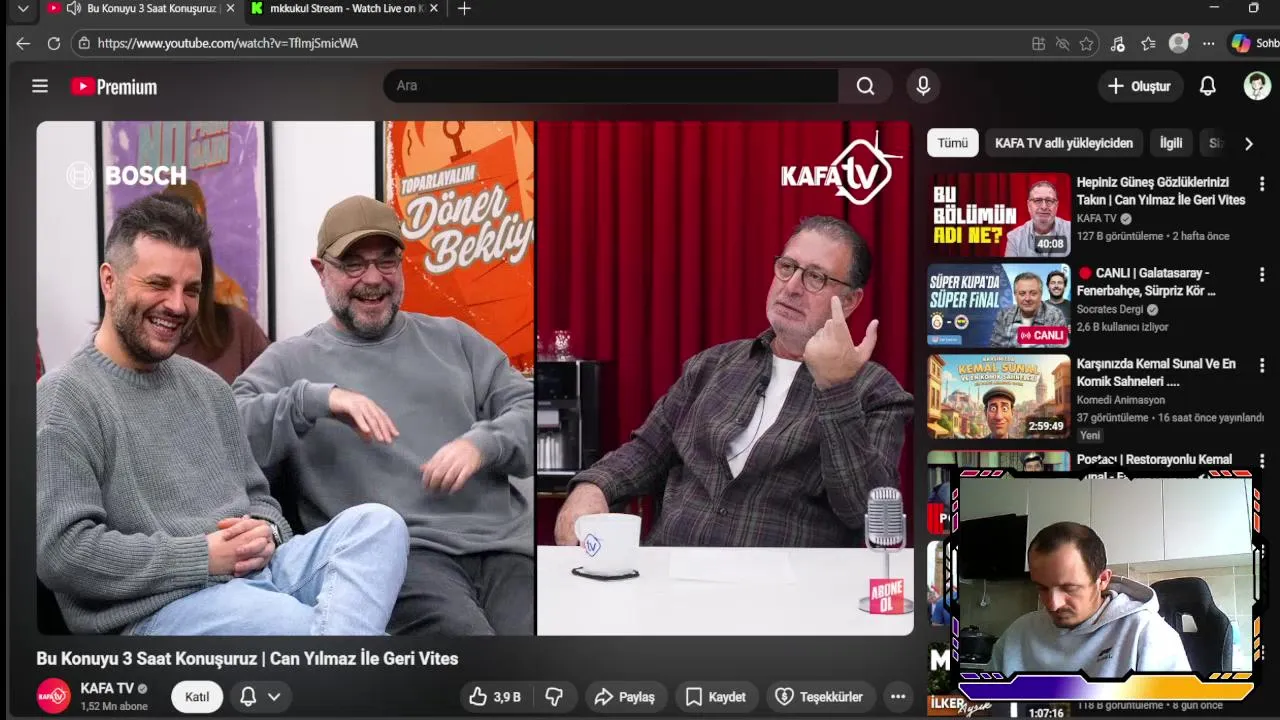Image resolution: width=1280 pixels, height=720 pixels.
Task: Click the Yeni badge on Kemal Sunal video
Action: pos(1090,435)
